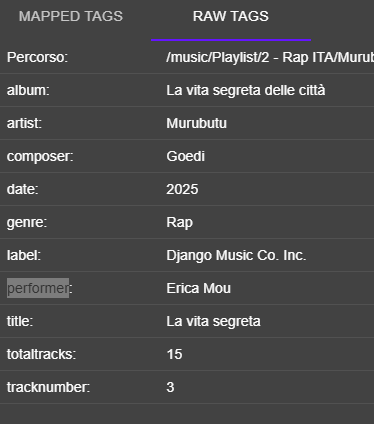374x424 pixels.
Task: Click the tracknumber value 3
Action: click(170, 387)
